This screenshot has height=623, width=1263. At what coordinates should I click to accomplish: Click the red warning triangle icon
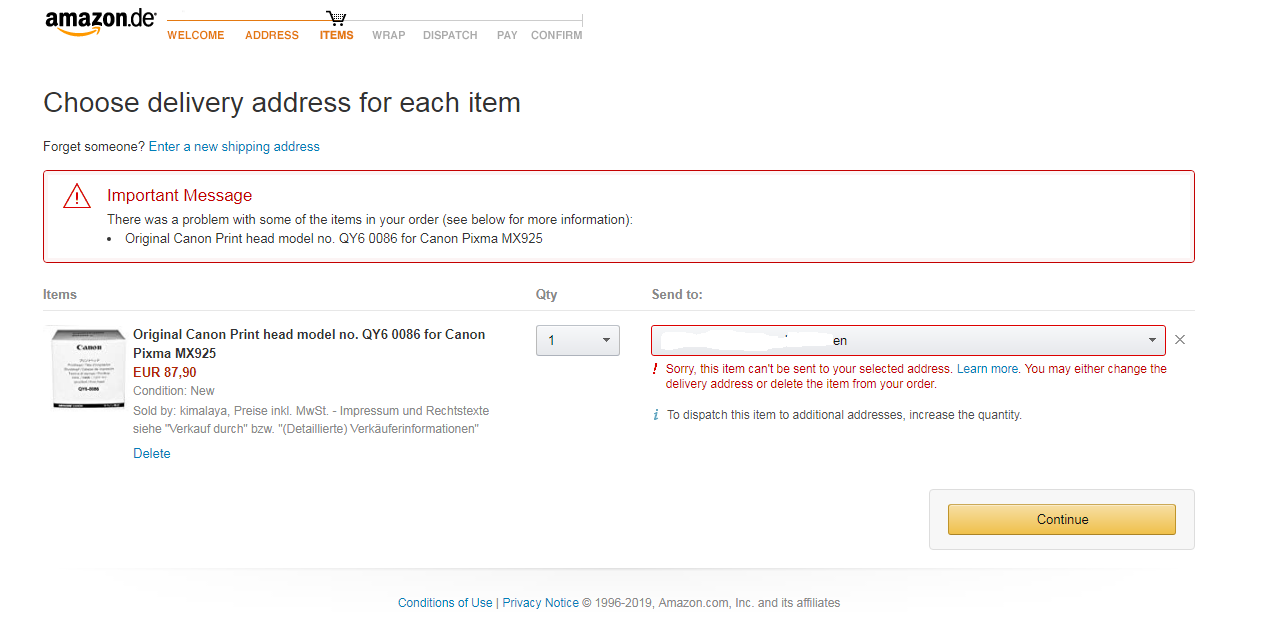point(77,196)
